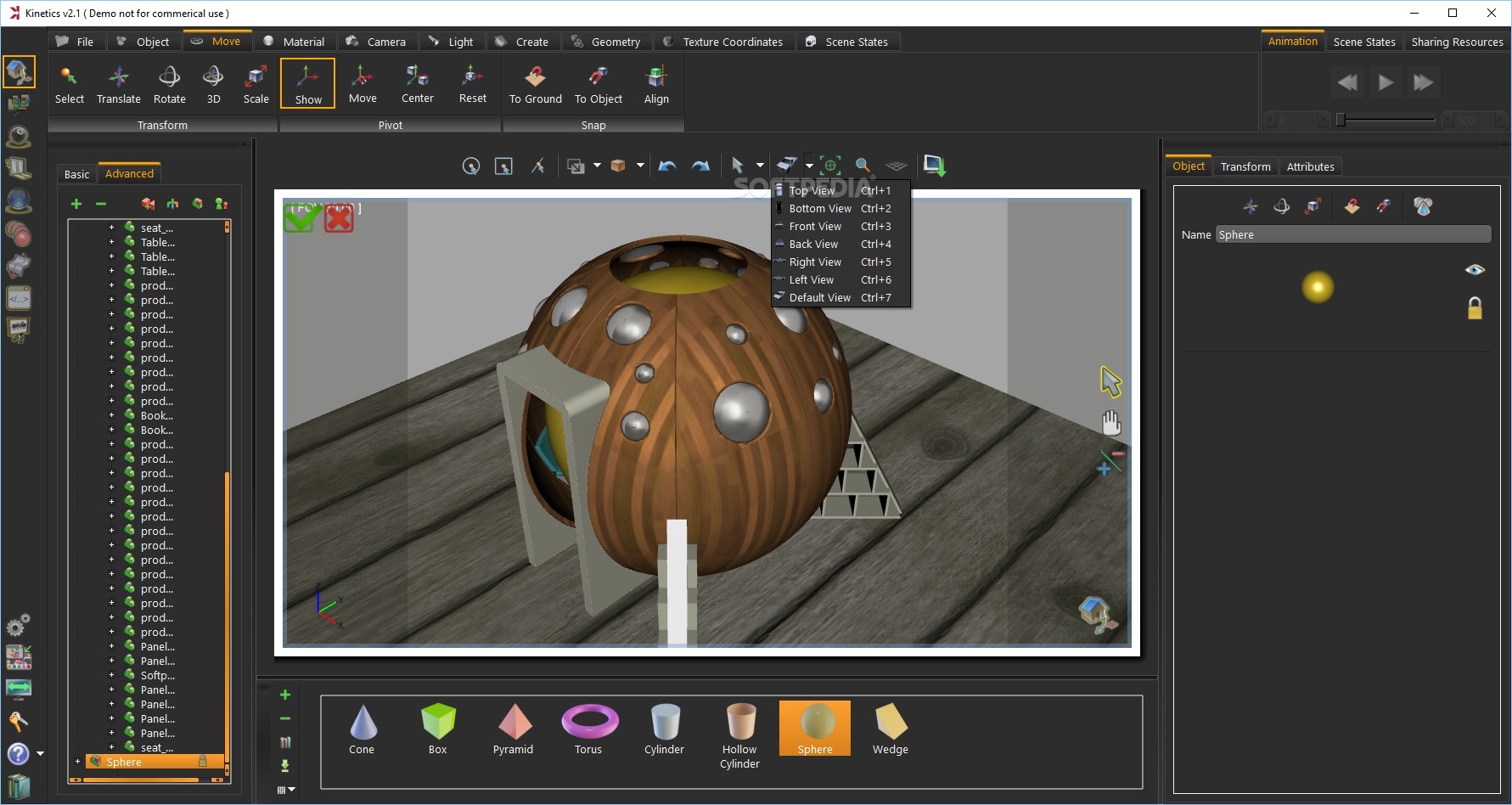
Task: Open the Texture Coordinates tab
Action: click(724, 42)
